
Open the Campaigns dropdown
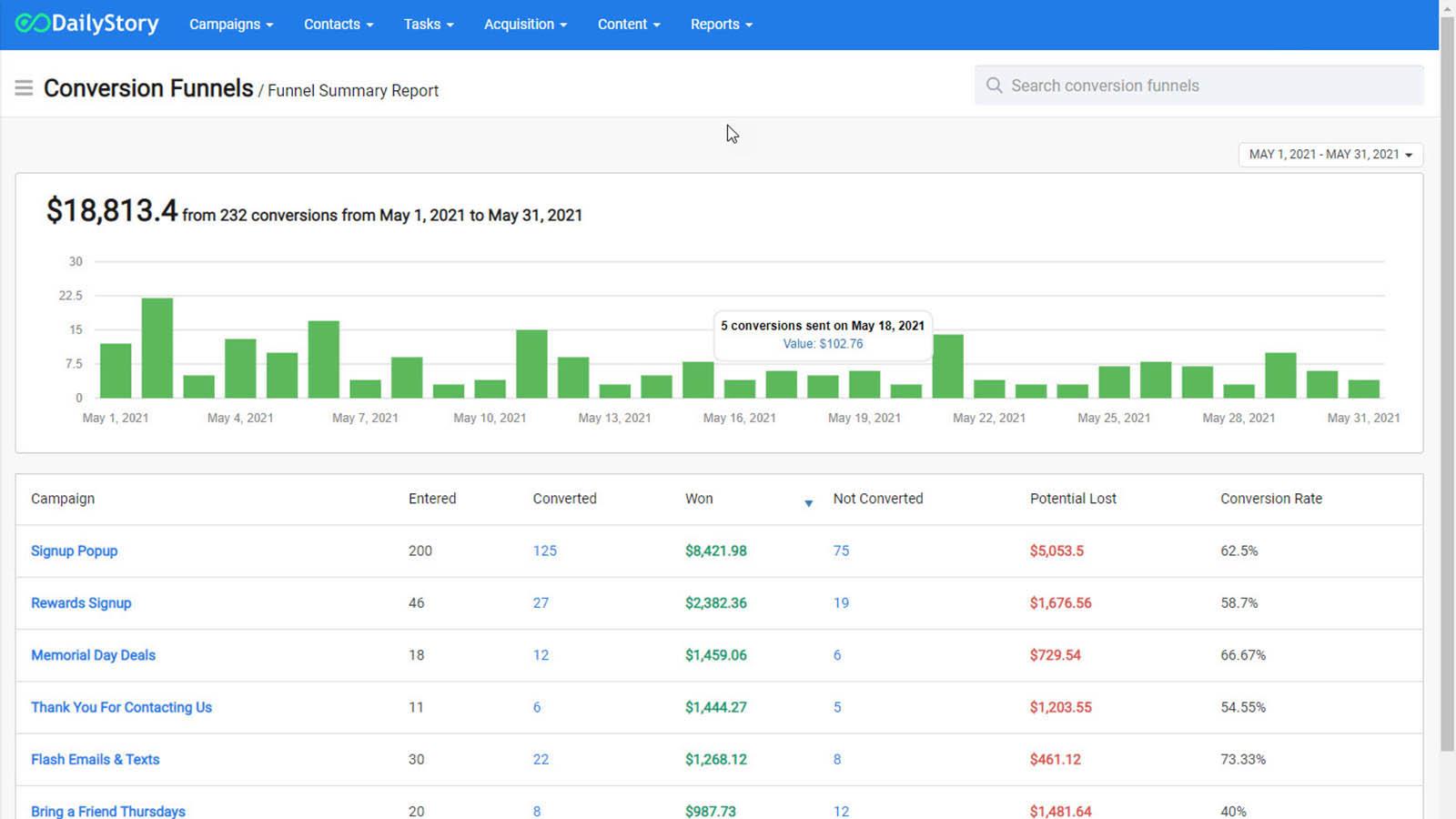point(230,25)
